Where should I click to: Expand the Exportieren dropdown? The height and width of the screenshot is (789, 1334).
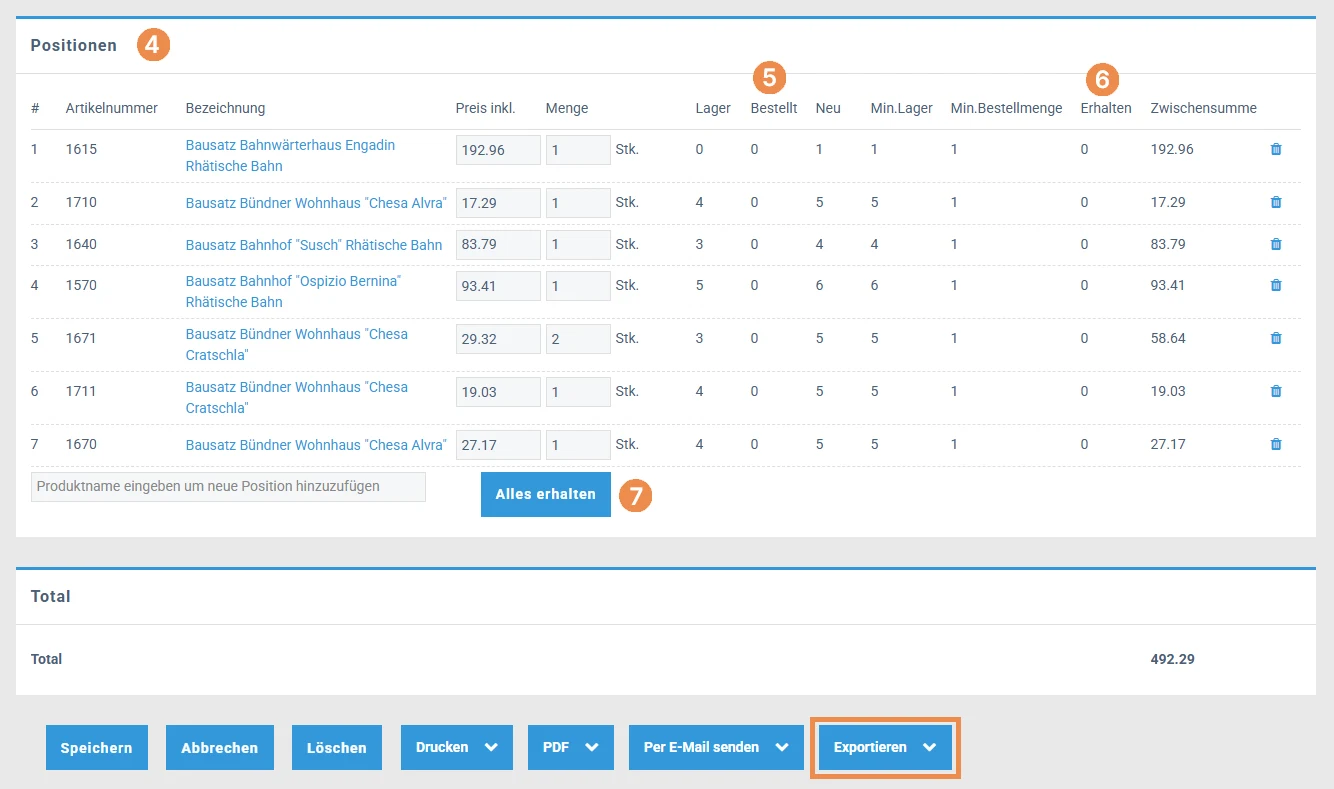tap(885, 747)
